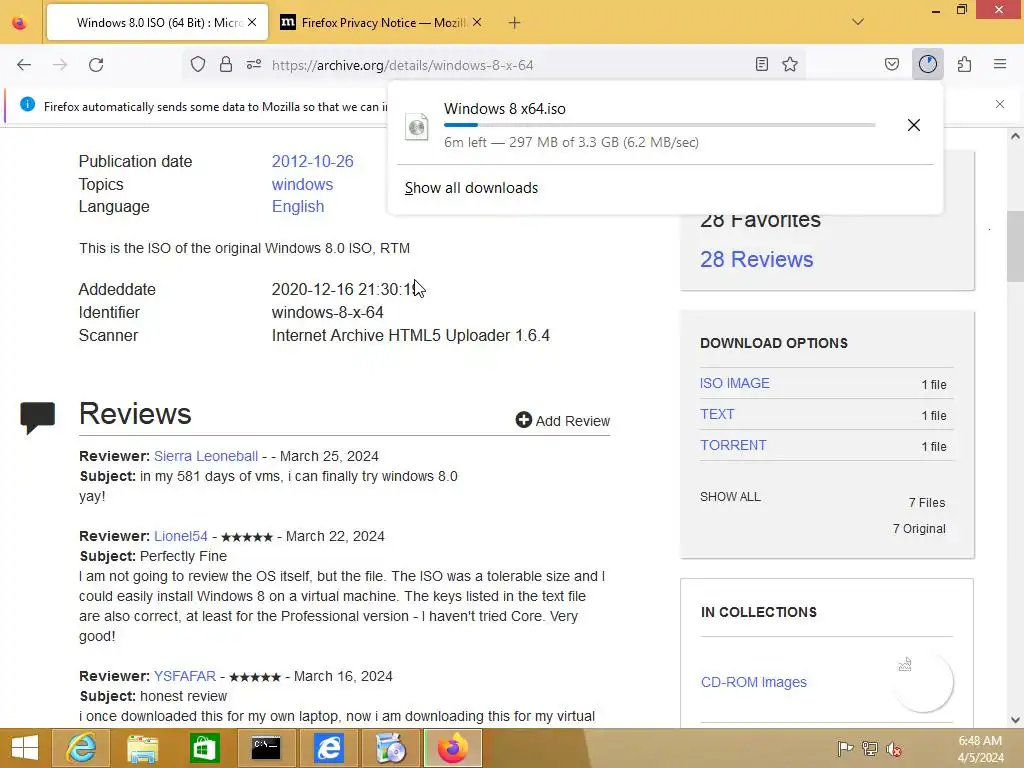Click the site security padlock icon
Screen dimensions: 1024x768
click(x=226, y=64)
